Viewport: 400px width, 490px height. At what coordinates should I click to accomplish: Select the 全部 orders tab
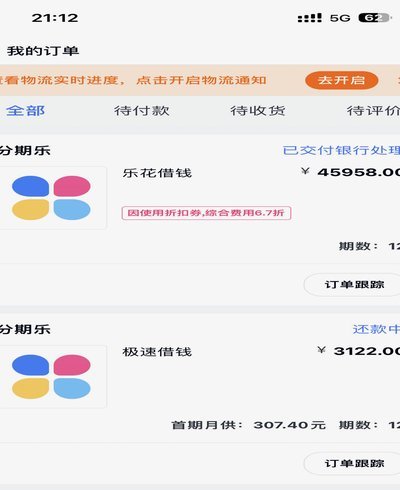coord(26,111)
